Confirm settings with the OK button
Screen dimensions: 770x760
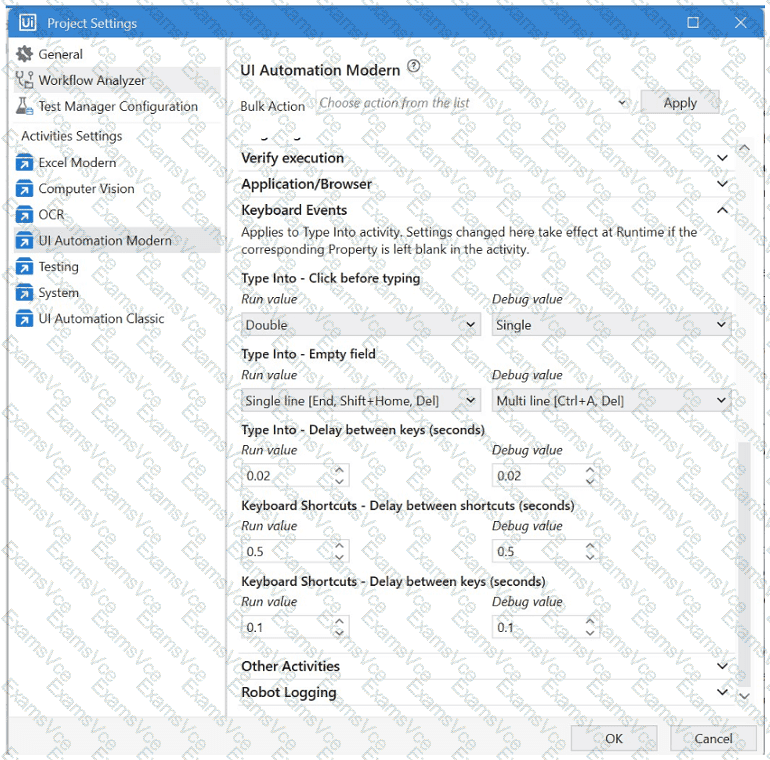(x=614, y=738)
